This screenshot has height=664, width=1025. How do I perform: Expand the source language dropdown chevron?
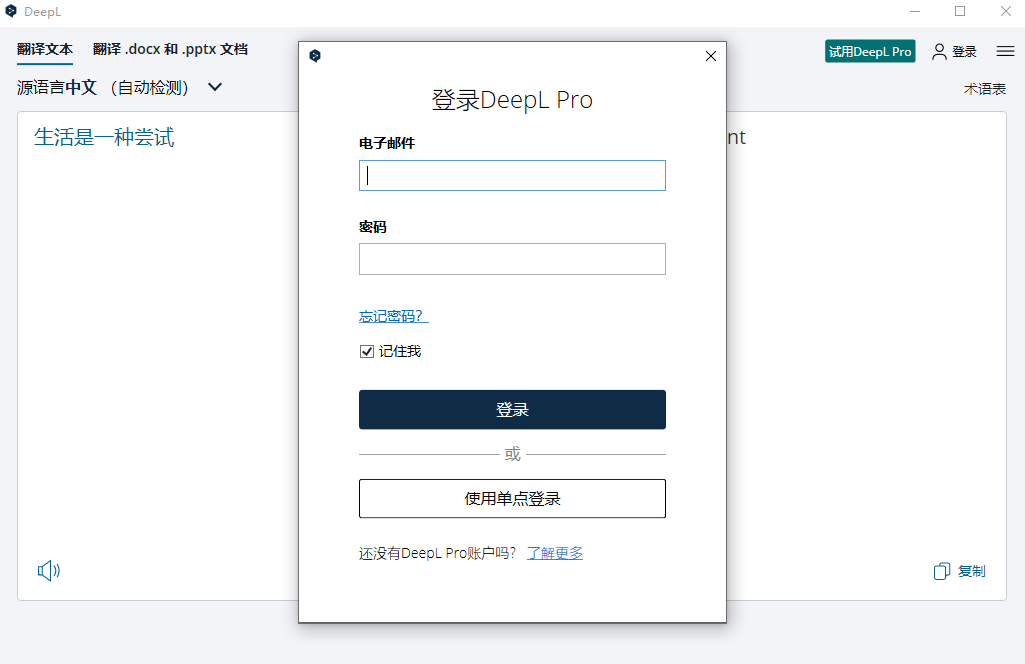tap(215, 87)
